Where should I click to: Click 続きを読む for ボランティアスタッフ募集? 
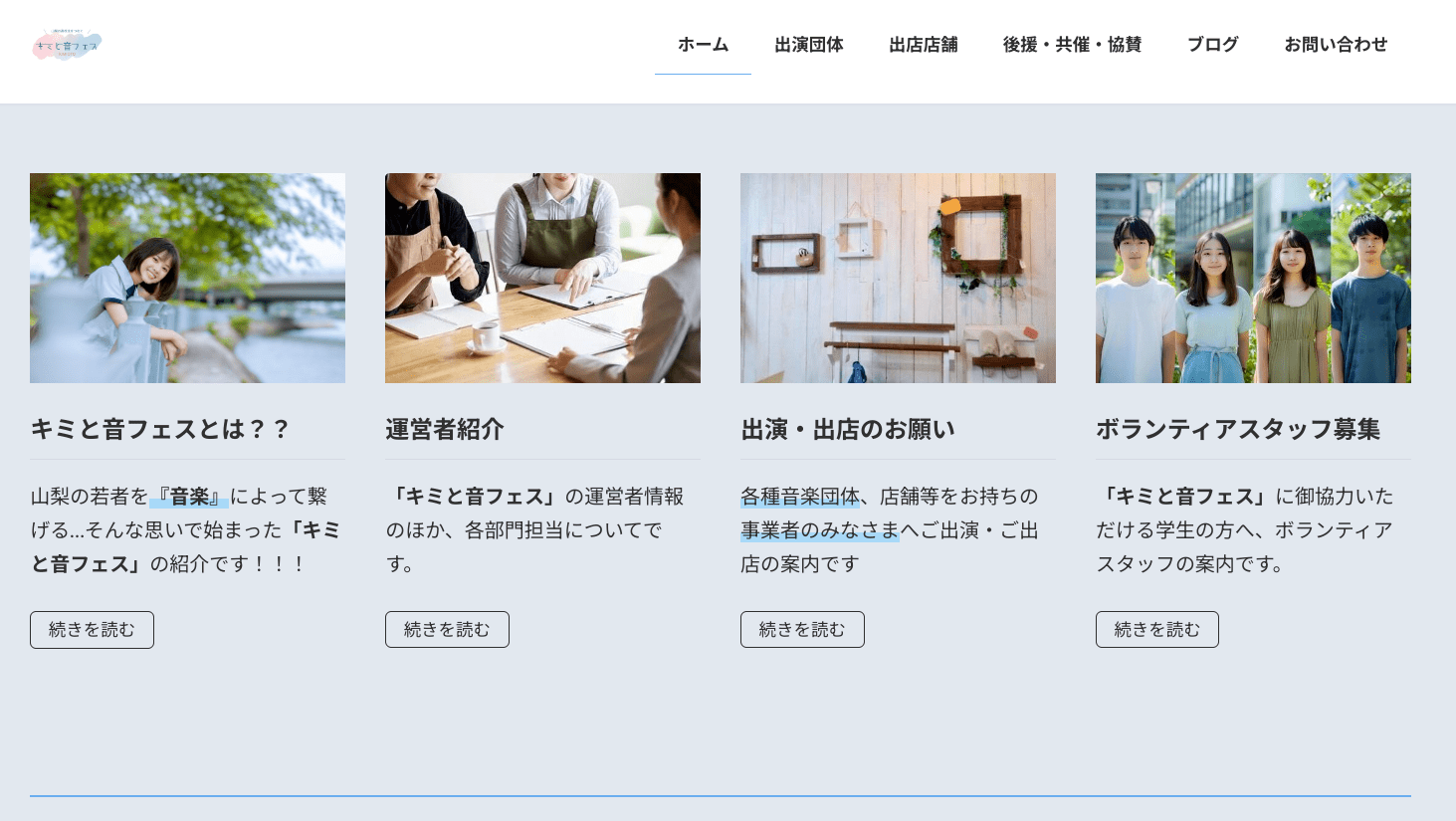pos(1156,630)
